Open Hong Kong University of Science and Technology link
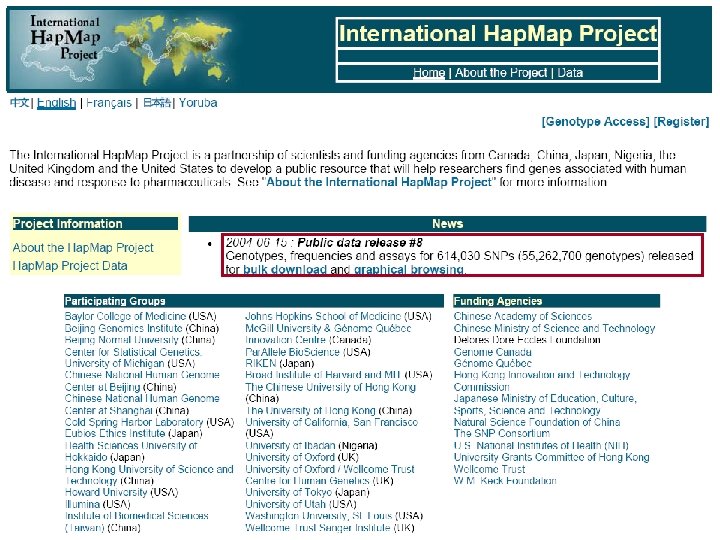The width and height of the screenshot is (720, 540). [149, 475]
